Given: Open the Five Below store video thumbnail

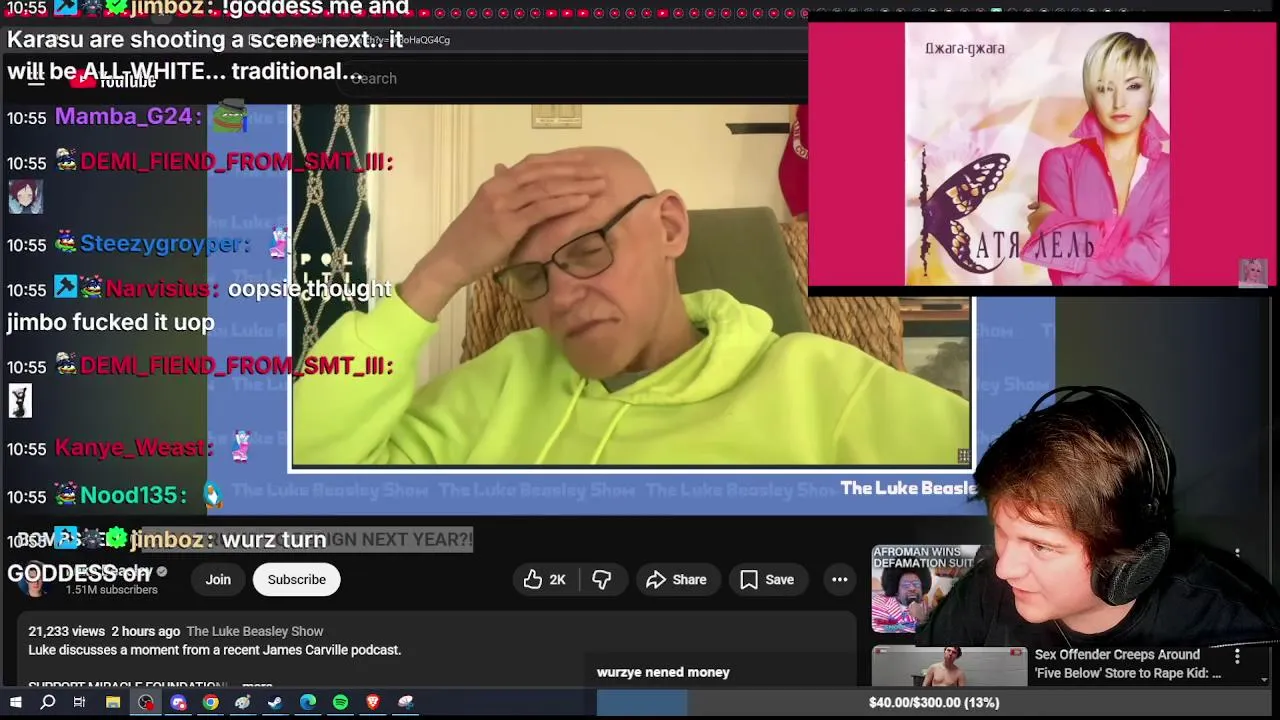Looking at the screenshot, I should (x=949, y=666).
